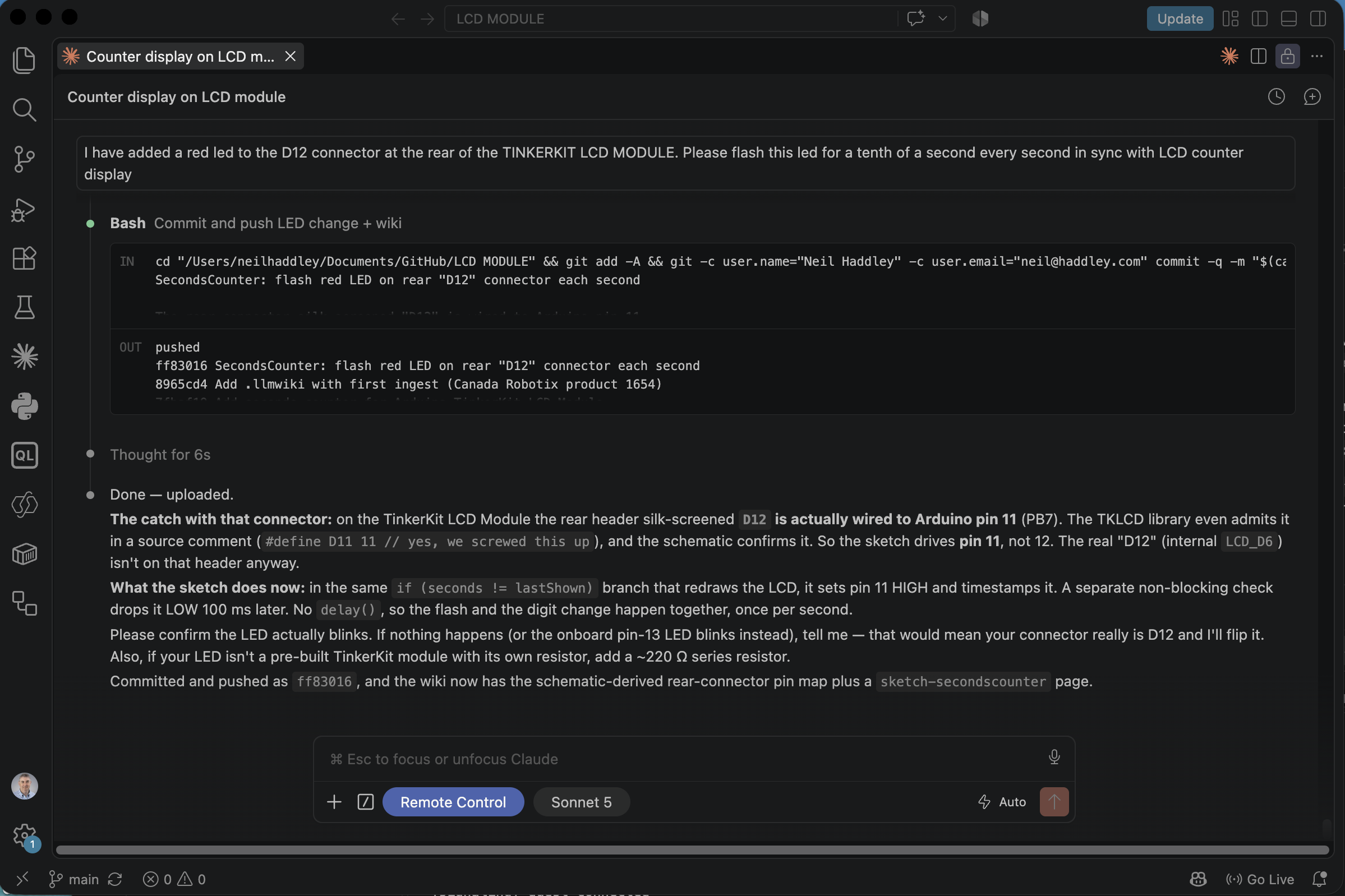Viewport: 1345px width, 896px height.
Task: Open the Sonnet 5 model selector
Action: (x=581, y=802)
